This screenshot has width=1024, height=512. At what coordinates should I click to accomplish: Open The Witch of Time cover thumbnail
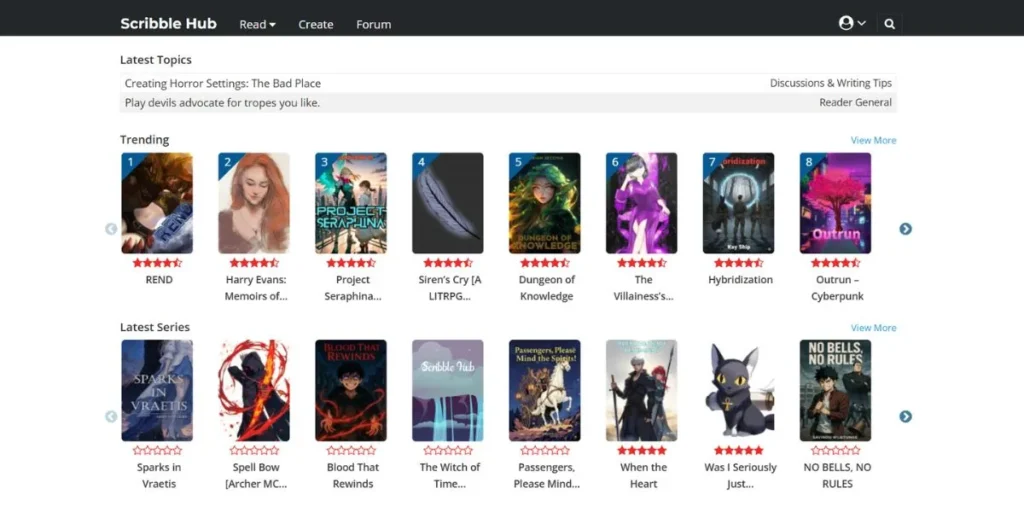click(448, 391)
